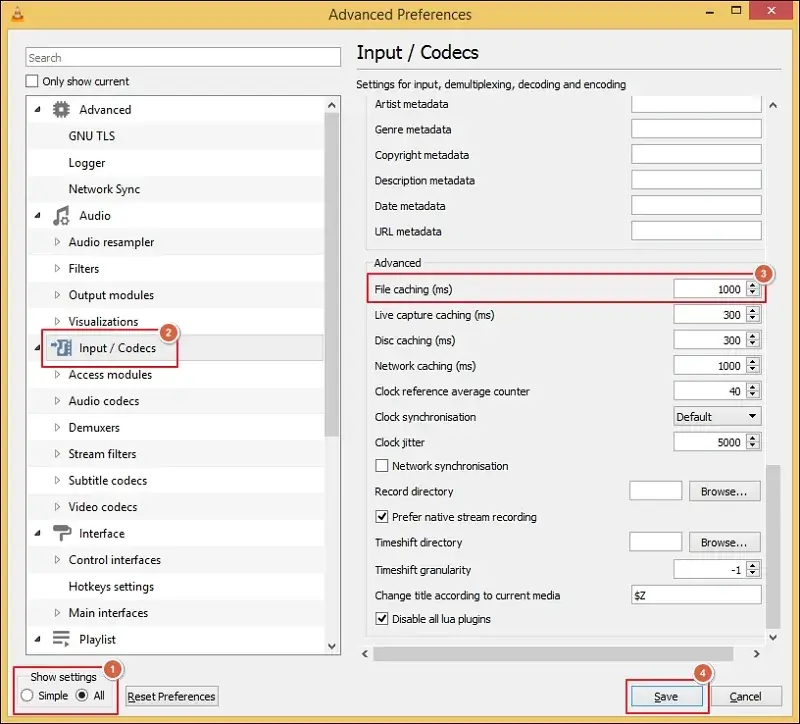Viewport: 800px width, 724px height.
Task: Expand the Subtitle codecs node
Action: (x=57, y=481)
